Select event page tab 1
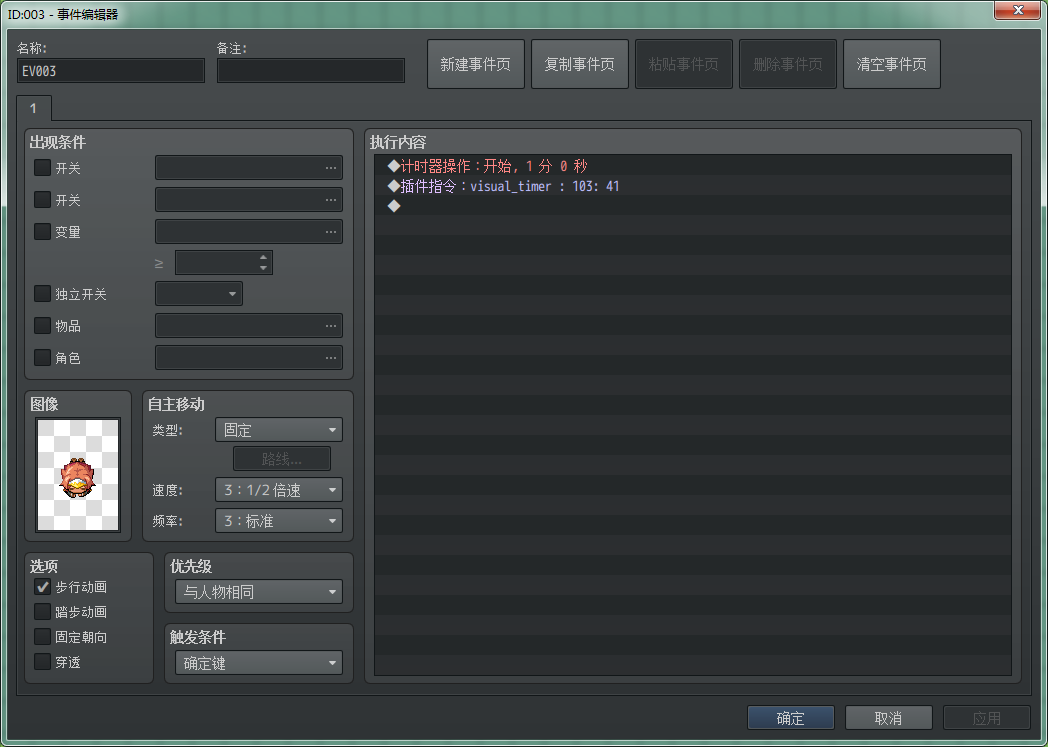The image size is (1048, 747). (33, 108)
